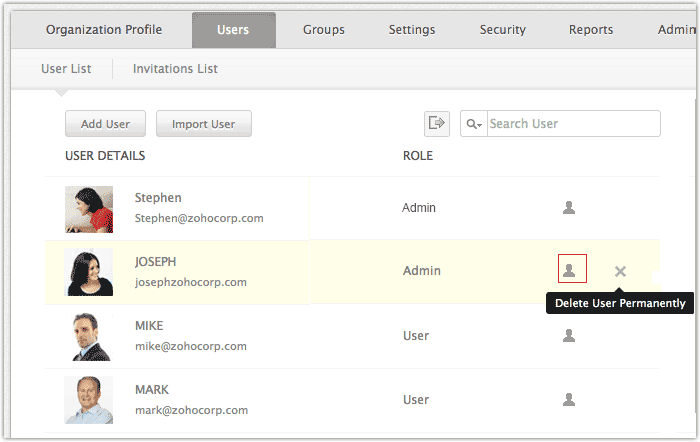The width and height of the screenshot is (700, 442).
Task: Switch to the Groups tab
Action: pos(324,30)
